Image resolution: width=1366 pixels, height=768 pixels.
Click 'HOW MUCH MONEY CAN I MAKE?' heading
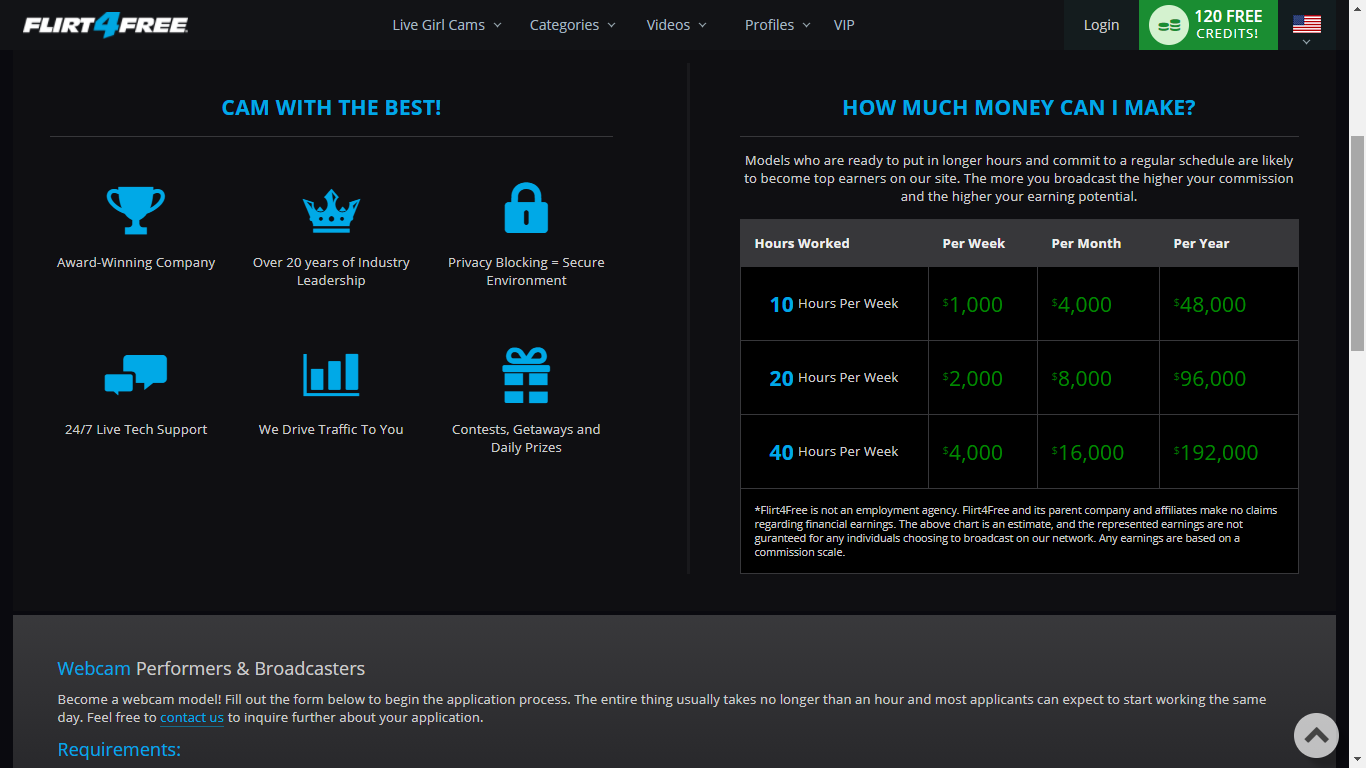1019,108
